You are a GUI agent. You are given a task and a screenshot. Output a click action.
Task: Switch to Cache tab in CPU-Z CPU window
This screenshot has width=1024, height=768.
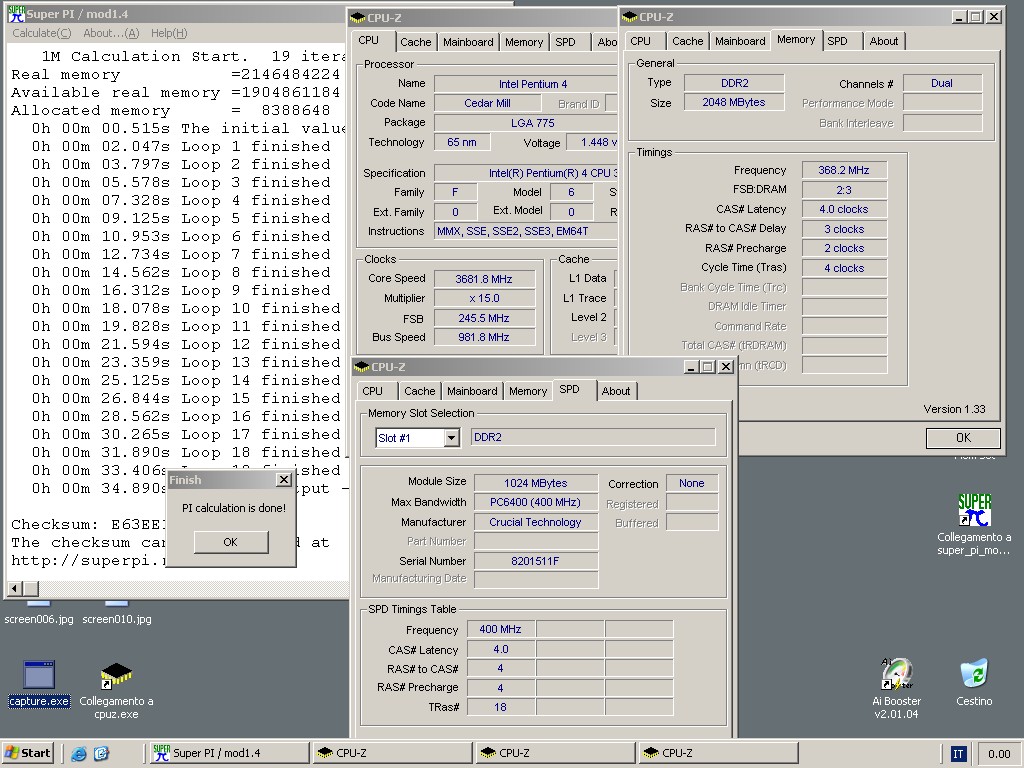[x=415, y=42]
